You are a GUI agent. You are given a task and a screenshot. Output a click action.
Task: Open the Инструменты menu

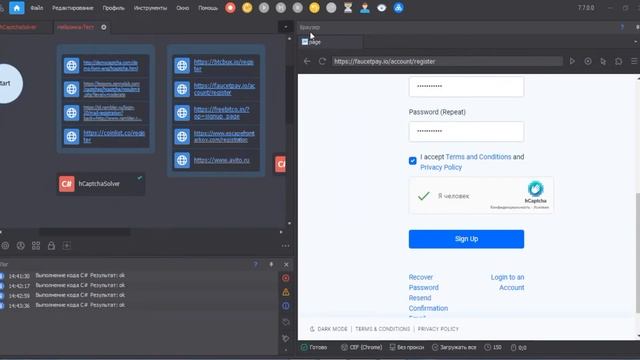tap(150, 8)
